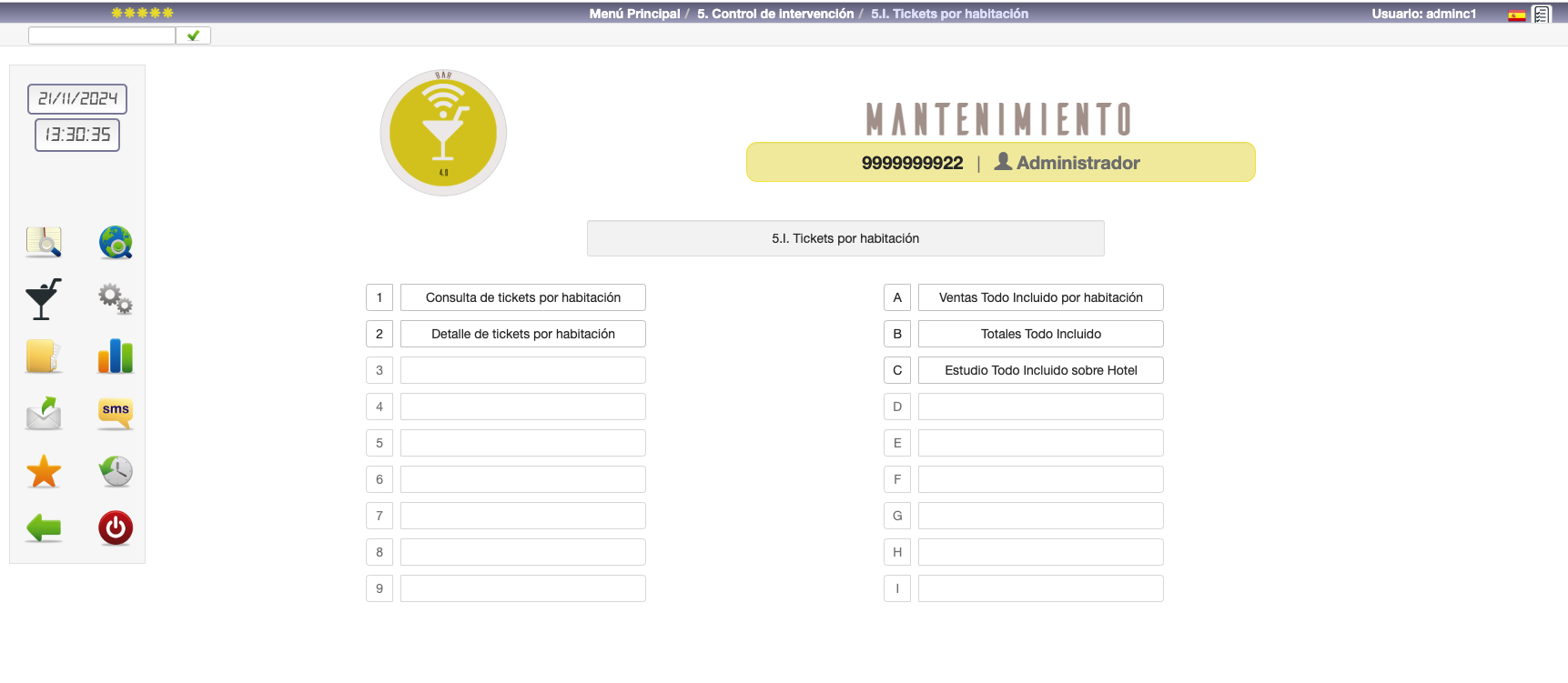This screenshot has width=1568, height=683.
Task: Open 5. Control de intervención breadcrumb
Action: 775,14
